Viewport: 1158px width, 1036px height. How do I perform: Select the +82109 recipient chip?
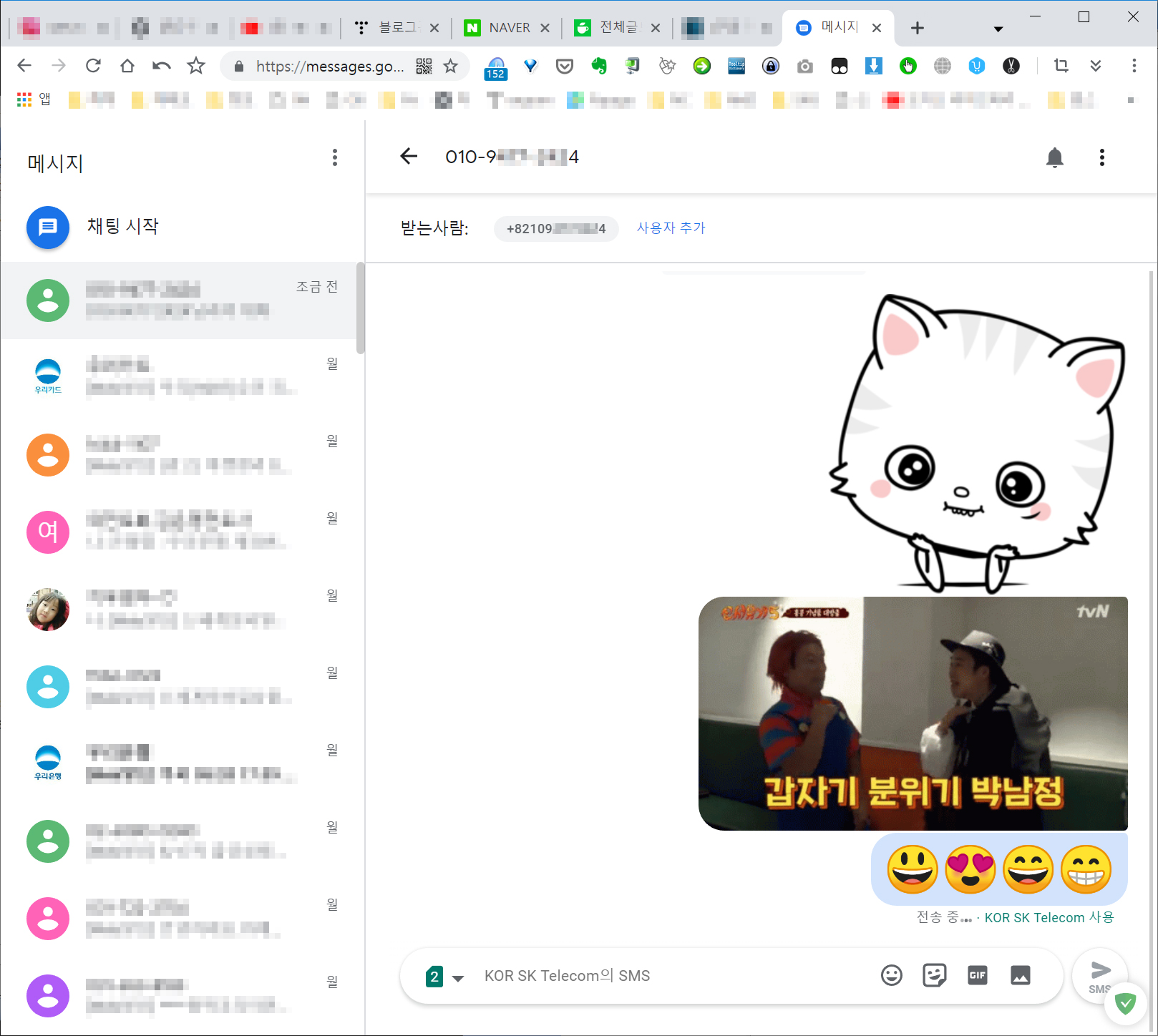pos(556,228)
